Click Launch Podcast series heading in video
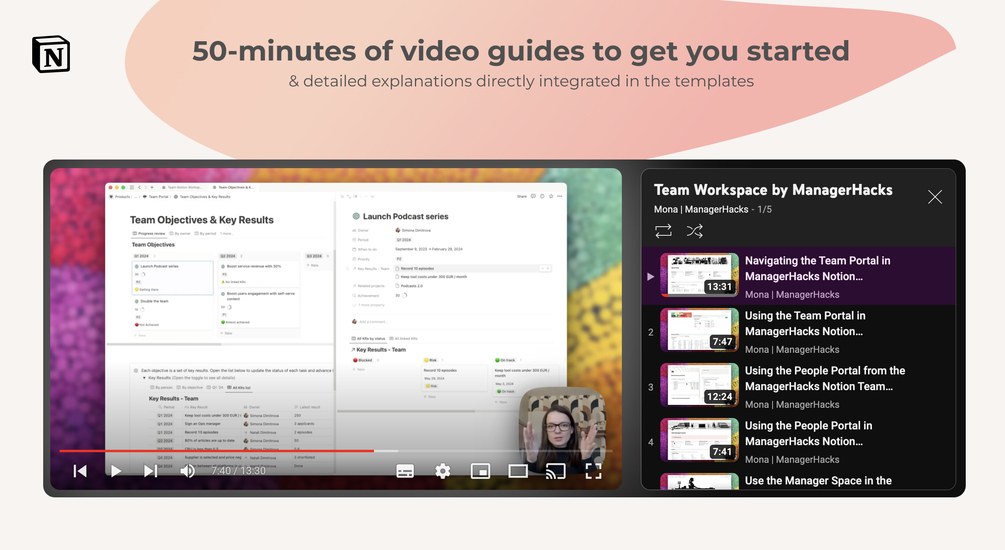Image resolution: width=1005 pixels, height=550 pixels. (406, 217)
